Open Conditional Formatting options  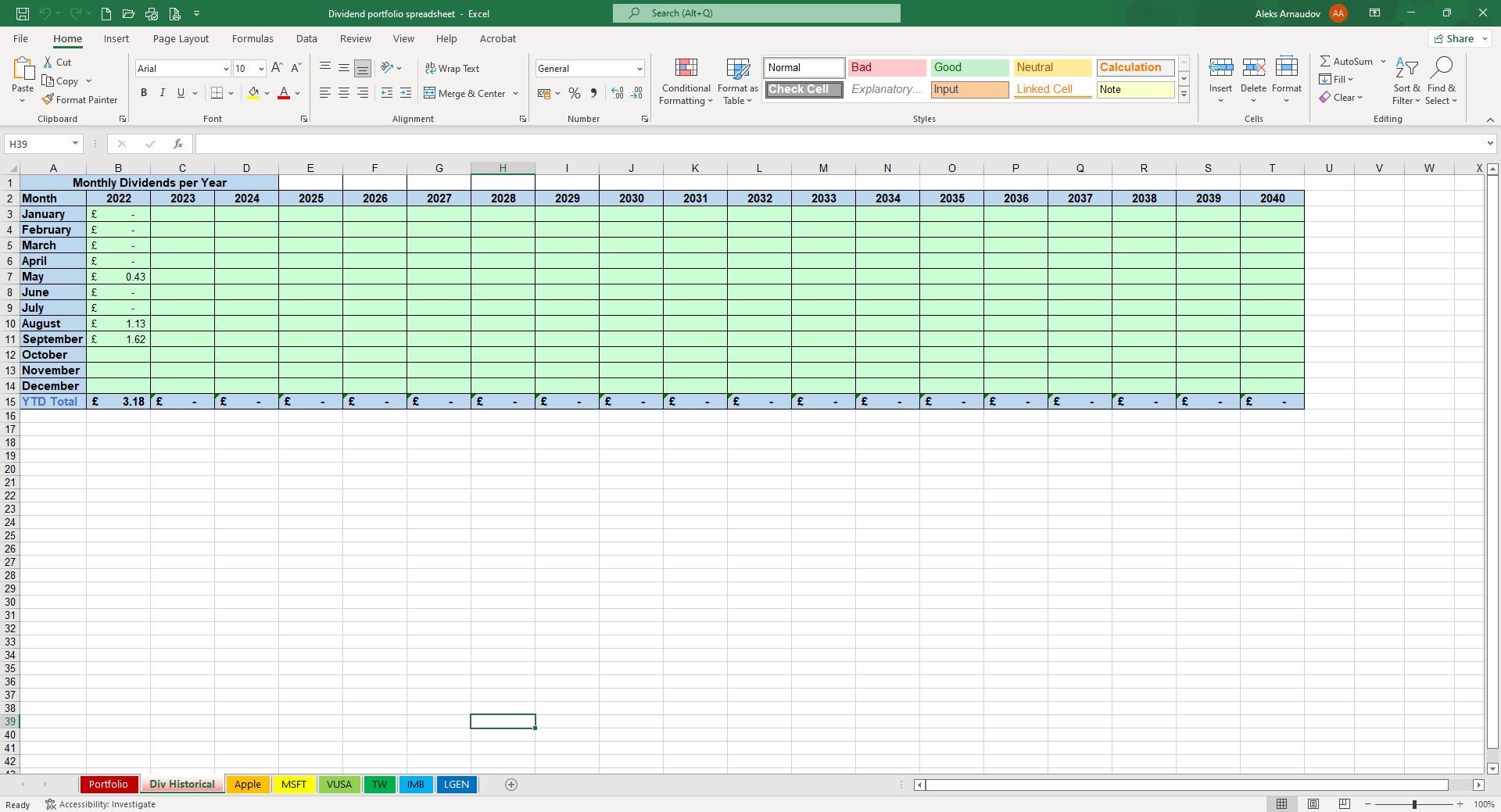click(686, 81)
